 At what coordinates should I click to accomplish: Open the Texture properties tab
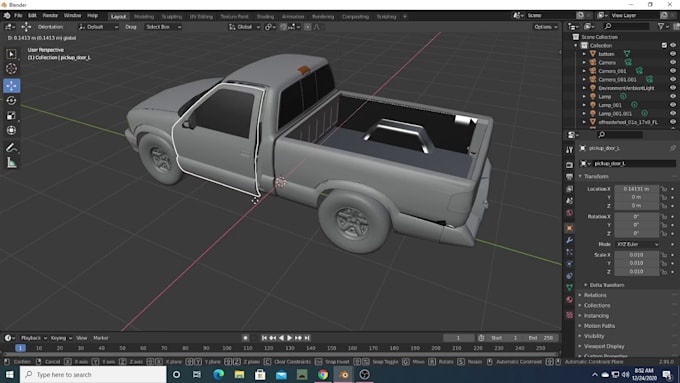(569, 314)
